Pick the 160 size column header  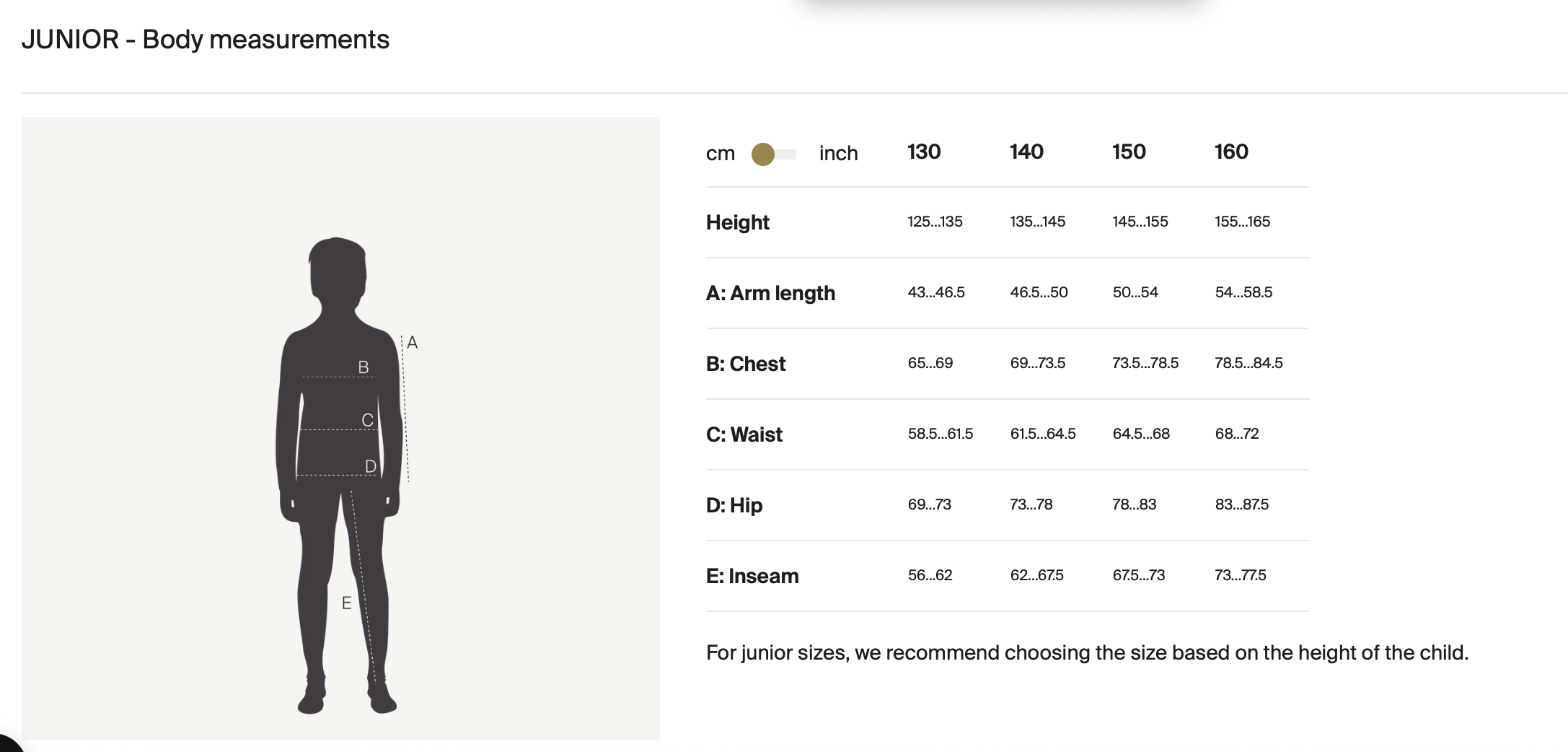pyautogui.click(x=1231, y=152)
